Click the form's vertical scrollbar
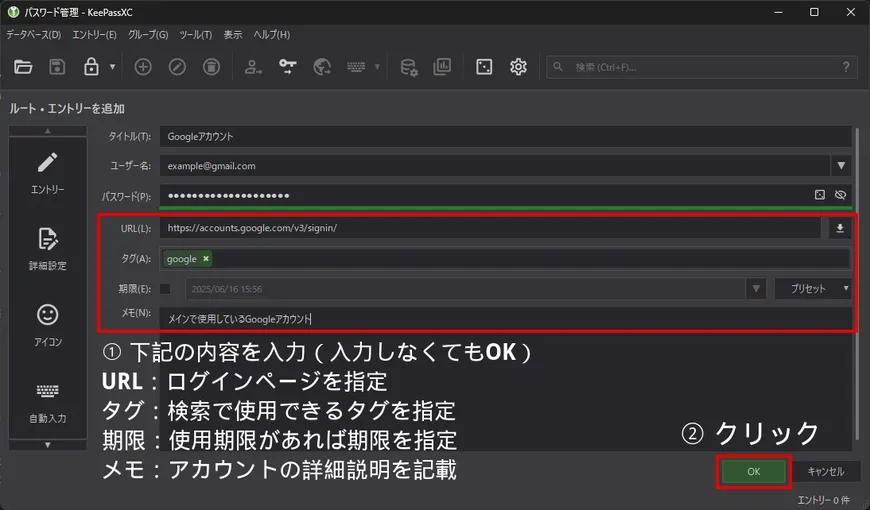The width and height of the screenshot is (870, 510). (x=857, y=283)
